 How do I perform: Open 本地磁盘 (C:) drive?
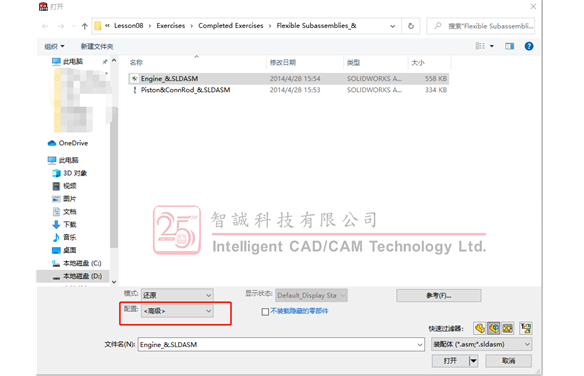(77, 263)
